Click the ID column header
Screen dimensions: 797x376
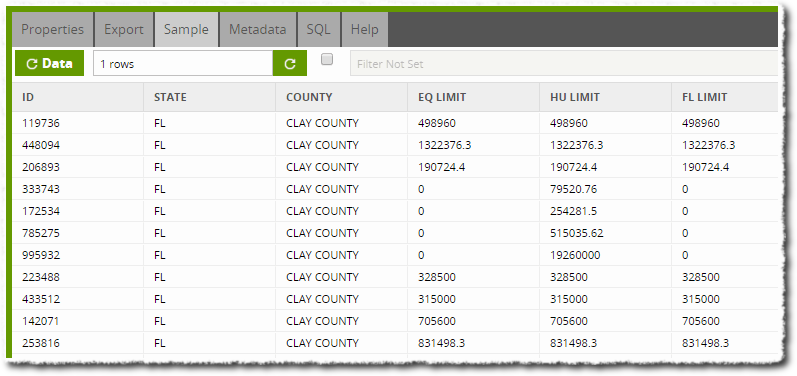click(x=78, y=97)
